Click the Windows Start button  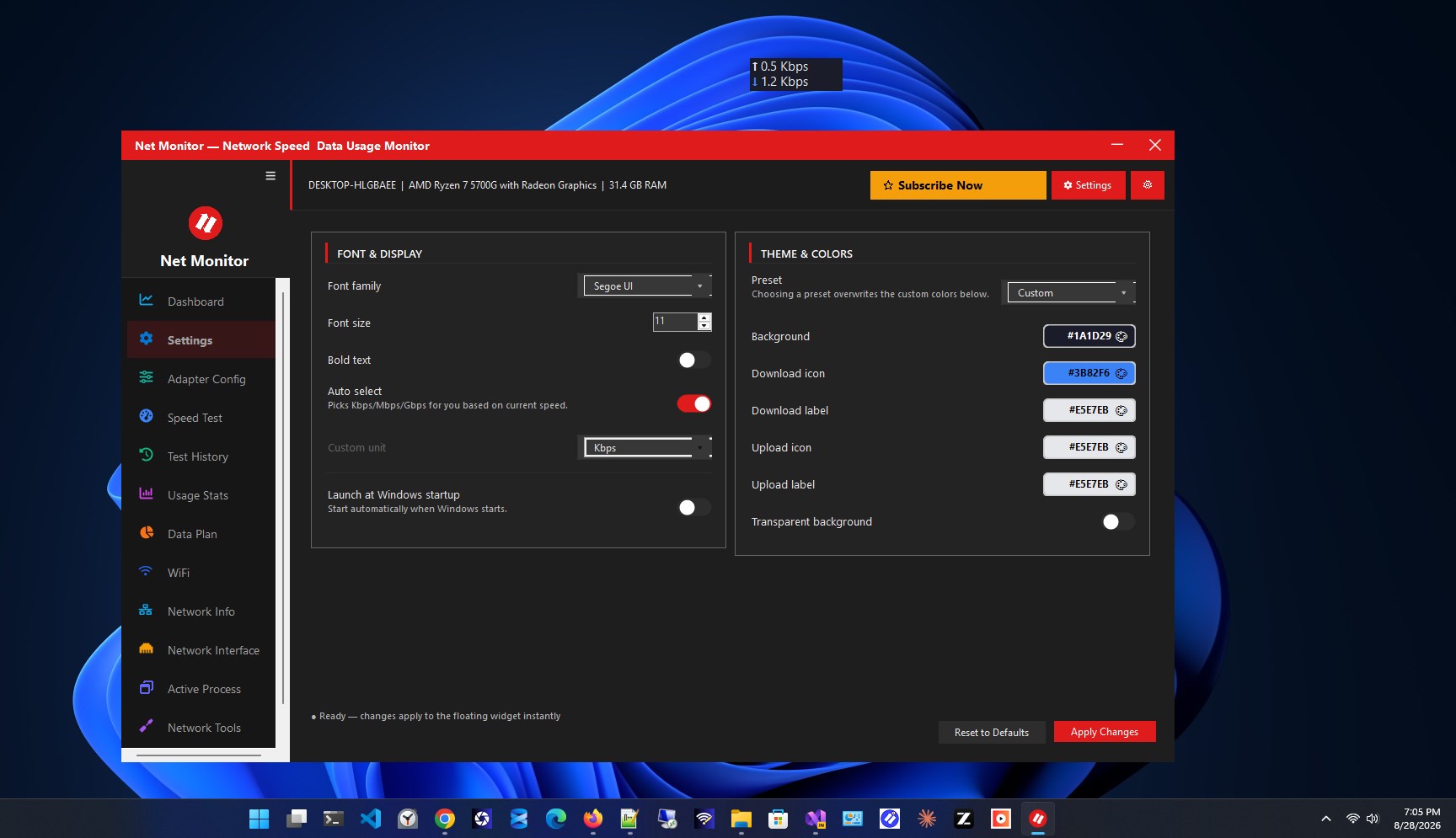point(260,819)
